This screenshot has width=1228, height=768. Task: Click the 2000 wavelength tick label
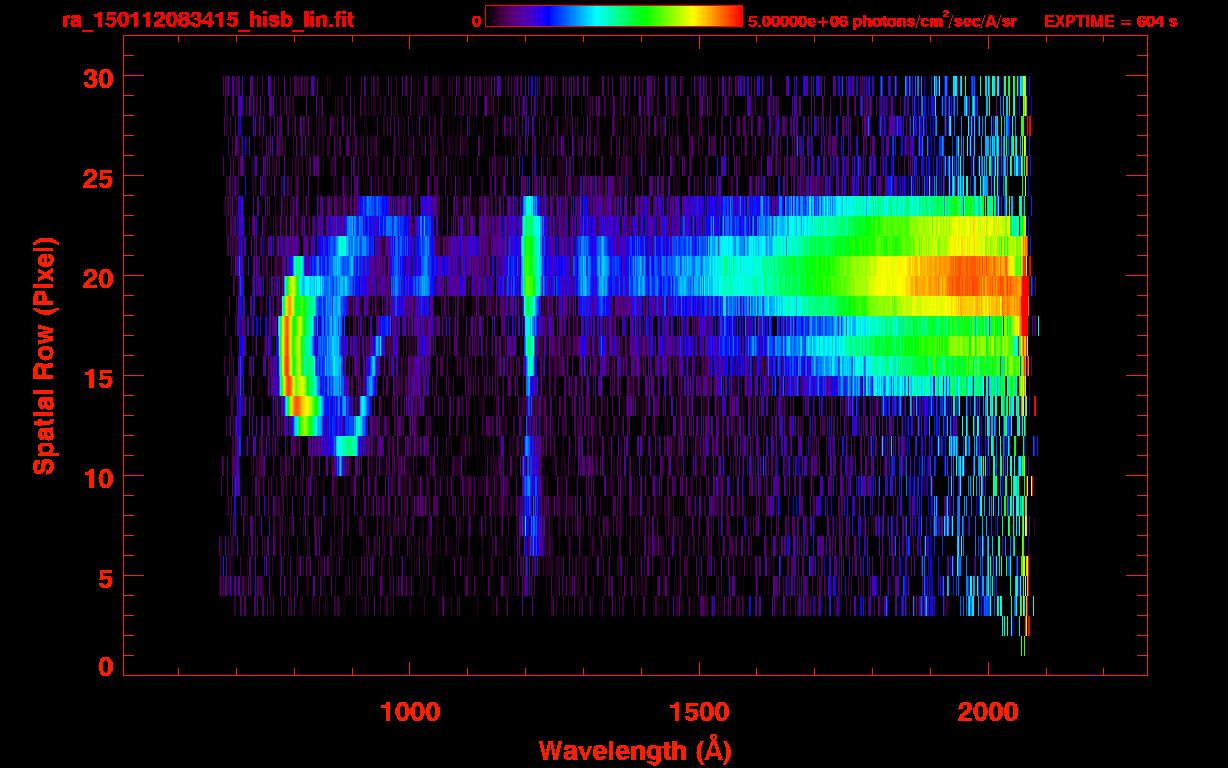[x=988, y=711]
